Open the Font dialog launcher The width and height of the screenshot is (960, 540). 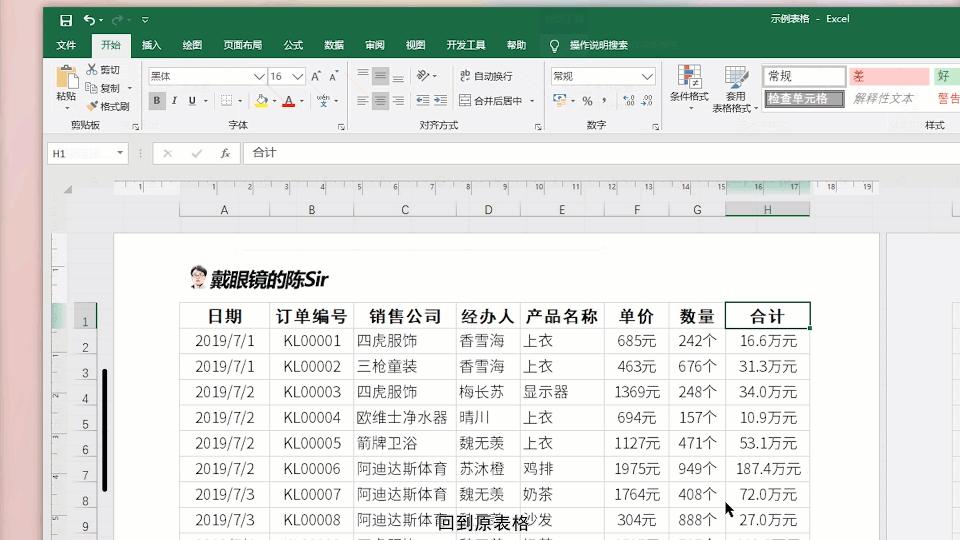[x=341, y=127]
